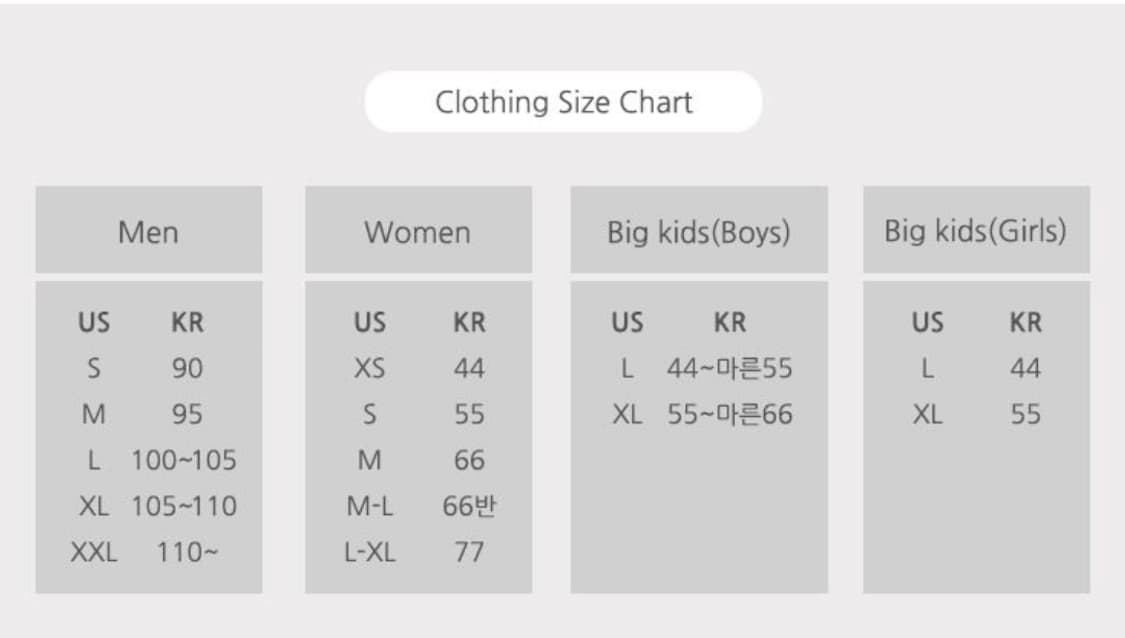Click the 100~105 size value

coord(184,460)
